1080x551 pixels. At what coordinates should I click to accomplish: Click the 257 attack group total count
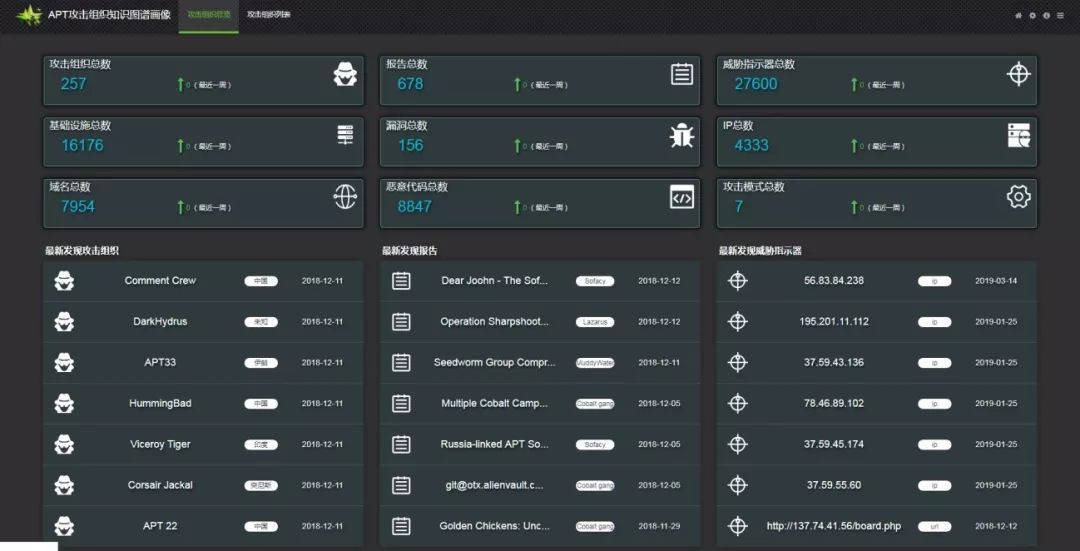coord(74,84)
